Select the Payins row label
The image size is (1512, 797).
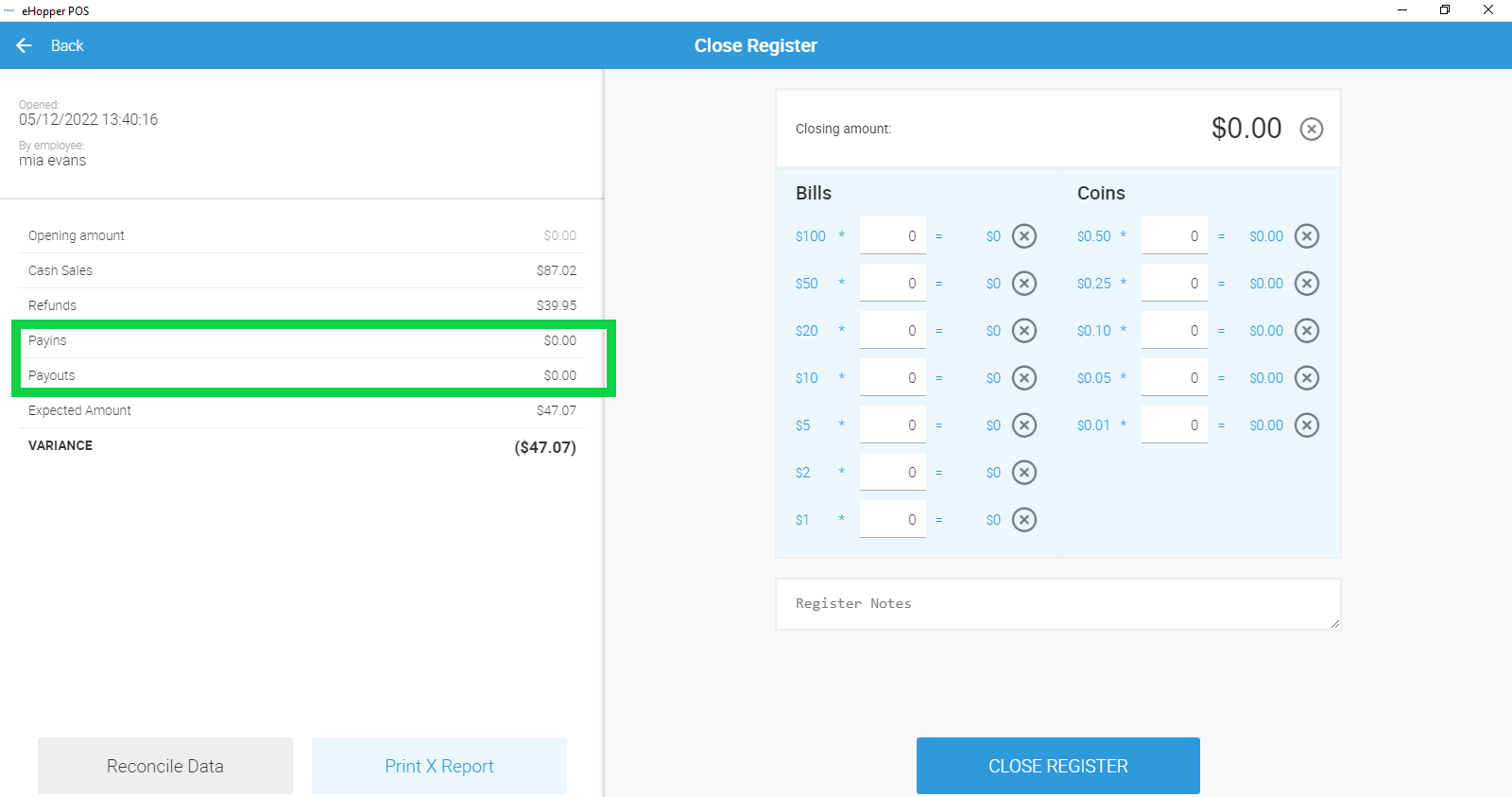47,340
